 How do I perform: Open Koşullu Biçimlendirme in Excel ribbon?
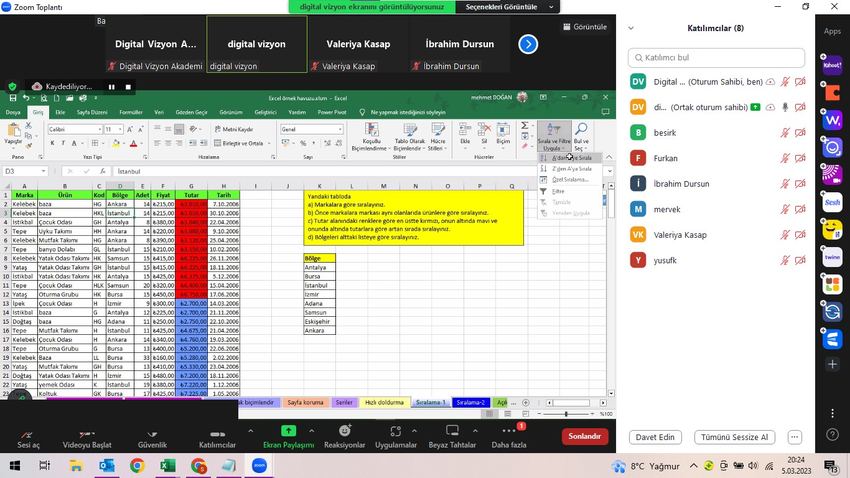click(371, 137)
